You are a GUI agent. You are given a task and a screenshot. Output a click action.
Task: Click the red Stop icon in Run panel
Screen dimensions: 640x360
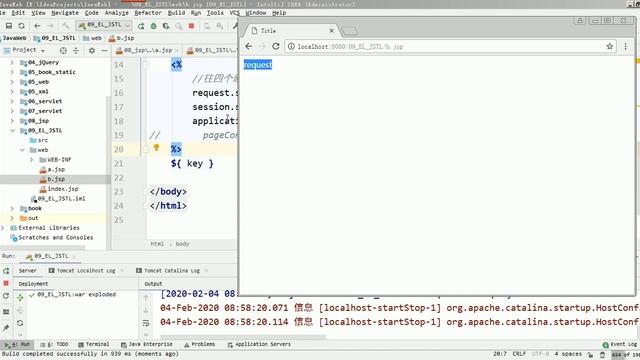pyautogui.click(x=6, y=283)
